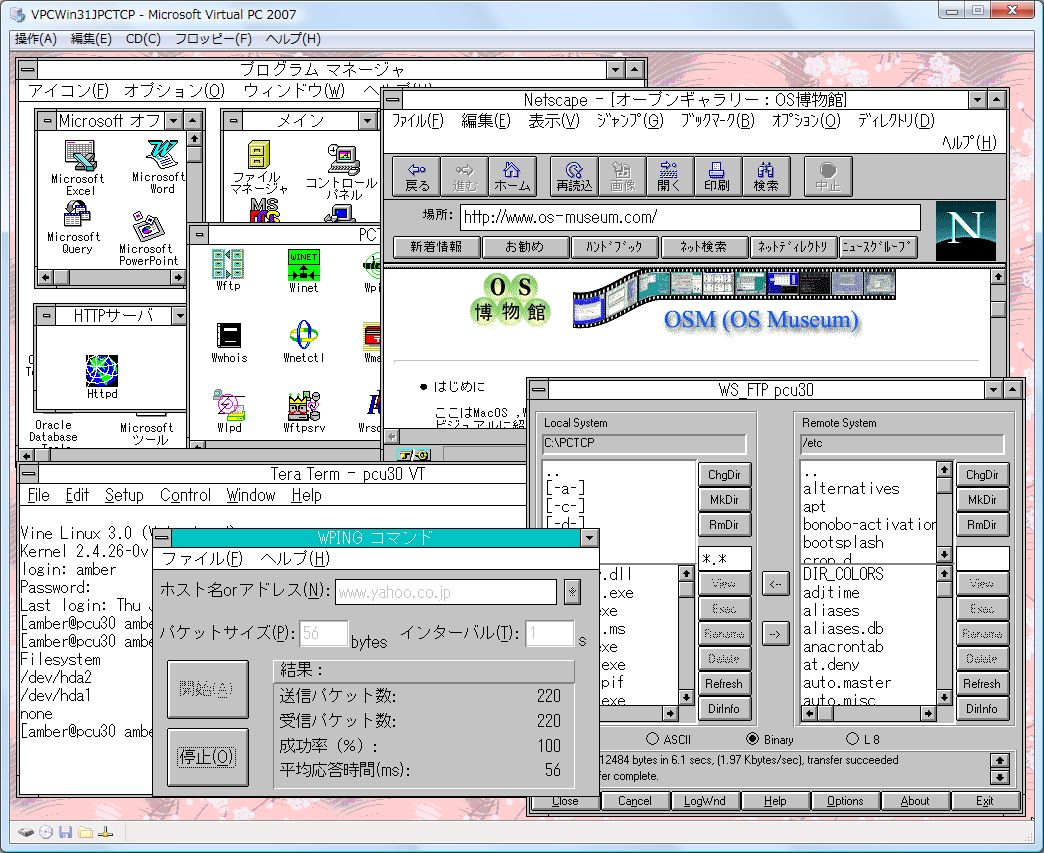Click the Exit button in WS_FTP
Viewport: 1044px width, 853px height.
coord(985,801)
